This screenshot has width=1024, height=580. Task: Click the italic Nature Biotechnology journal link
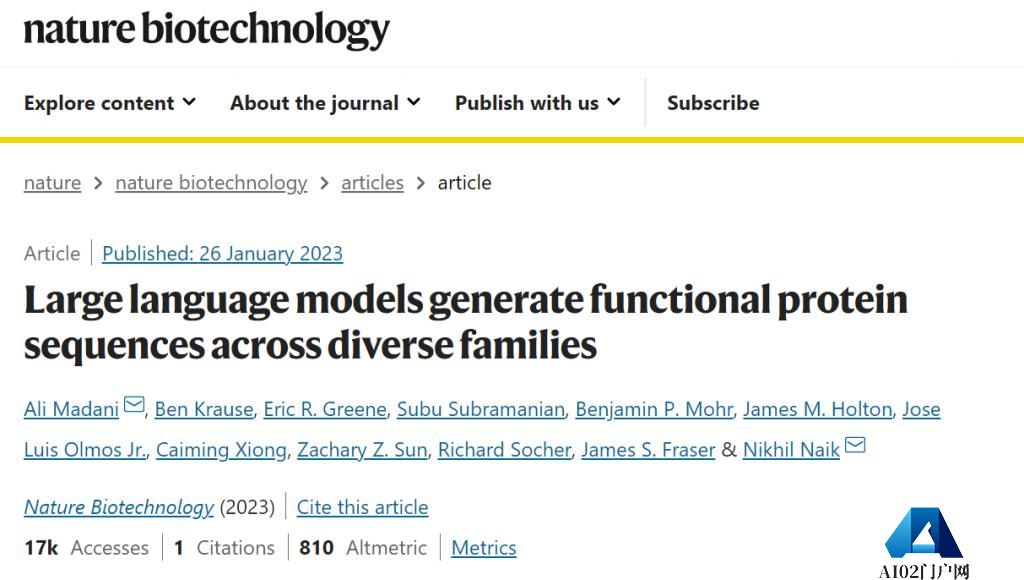(x=119, y=507)
